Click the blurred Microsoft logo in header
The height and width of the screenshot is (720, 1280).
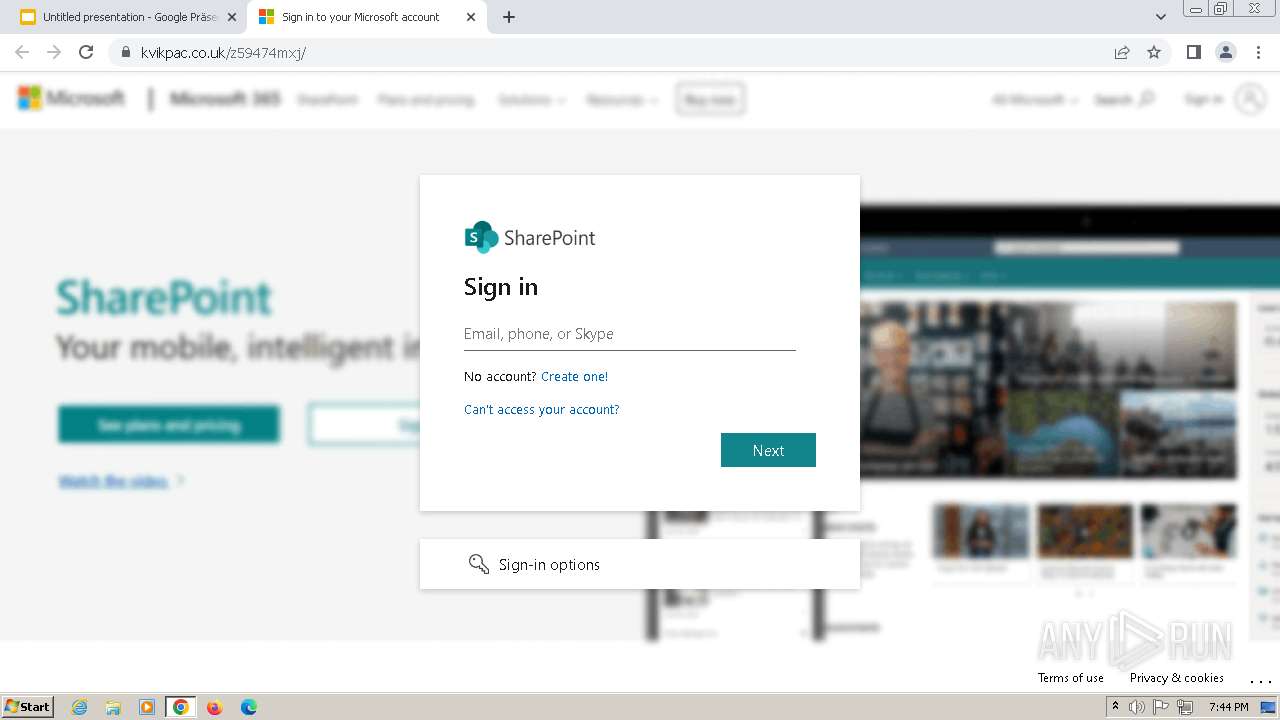[x=71, y=98]
